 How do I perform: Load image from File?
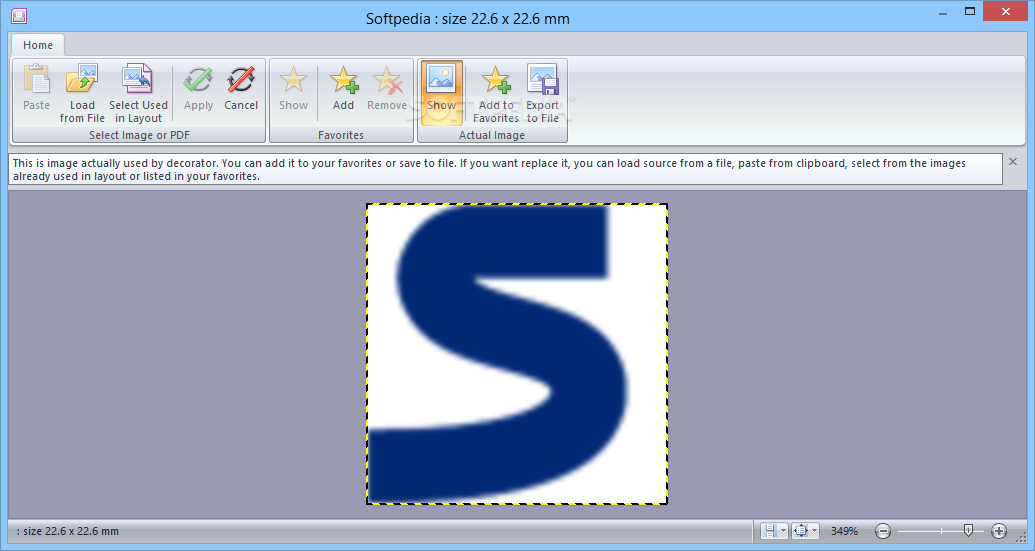click(x=82, y=92)
